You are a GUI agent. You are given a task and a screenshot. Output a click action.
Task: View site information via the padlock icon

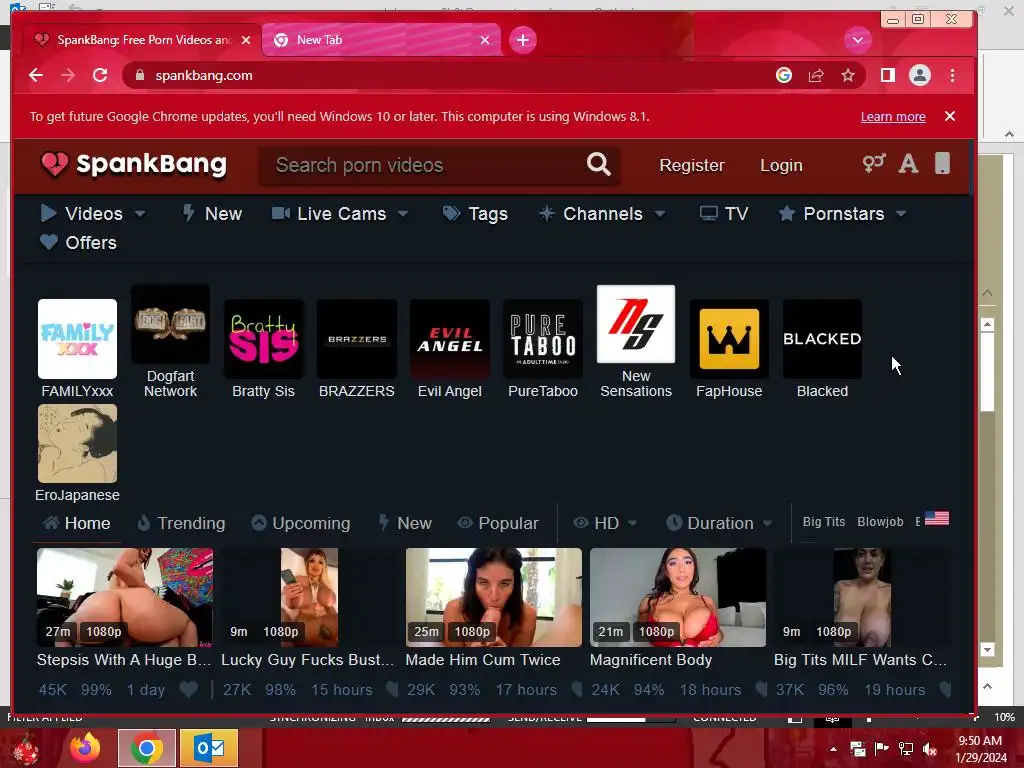pyautogui.click(x=139, y=75)
